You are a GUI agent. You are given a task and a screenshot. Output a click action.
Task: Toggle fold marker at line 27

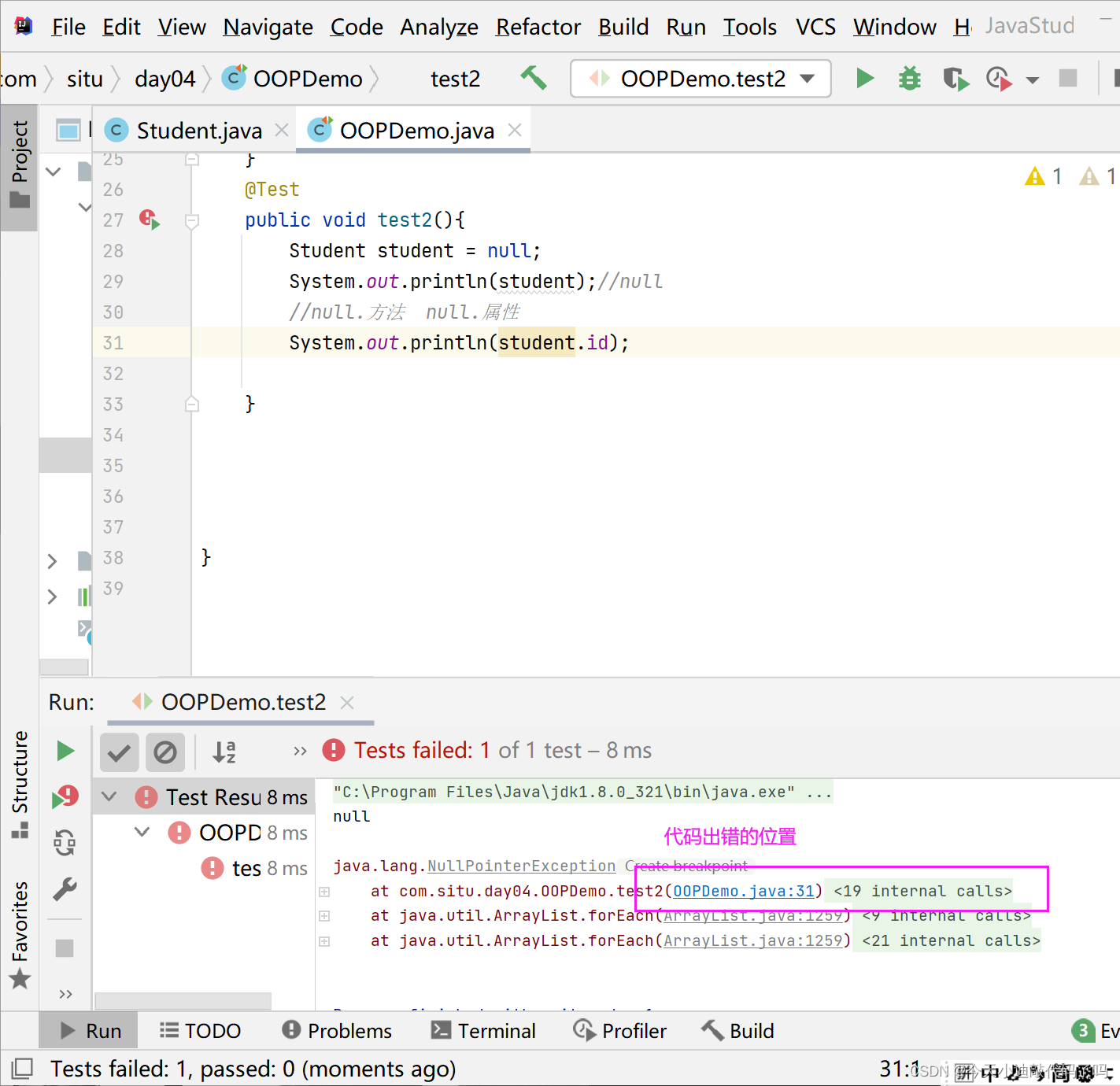191,220
